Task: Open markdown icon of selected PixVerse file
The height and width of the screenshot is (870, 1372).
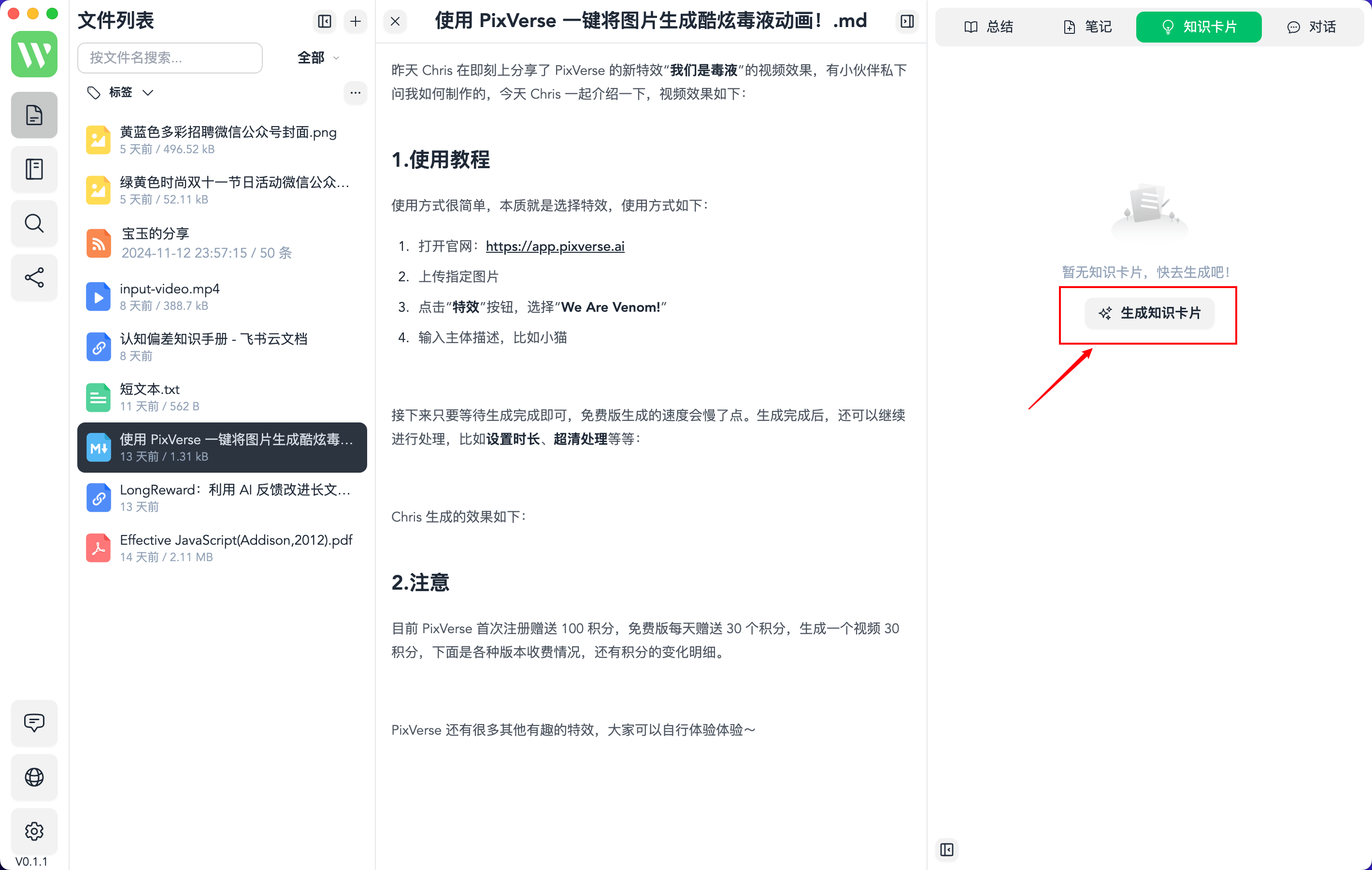Action: pos(99,448)
